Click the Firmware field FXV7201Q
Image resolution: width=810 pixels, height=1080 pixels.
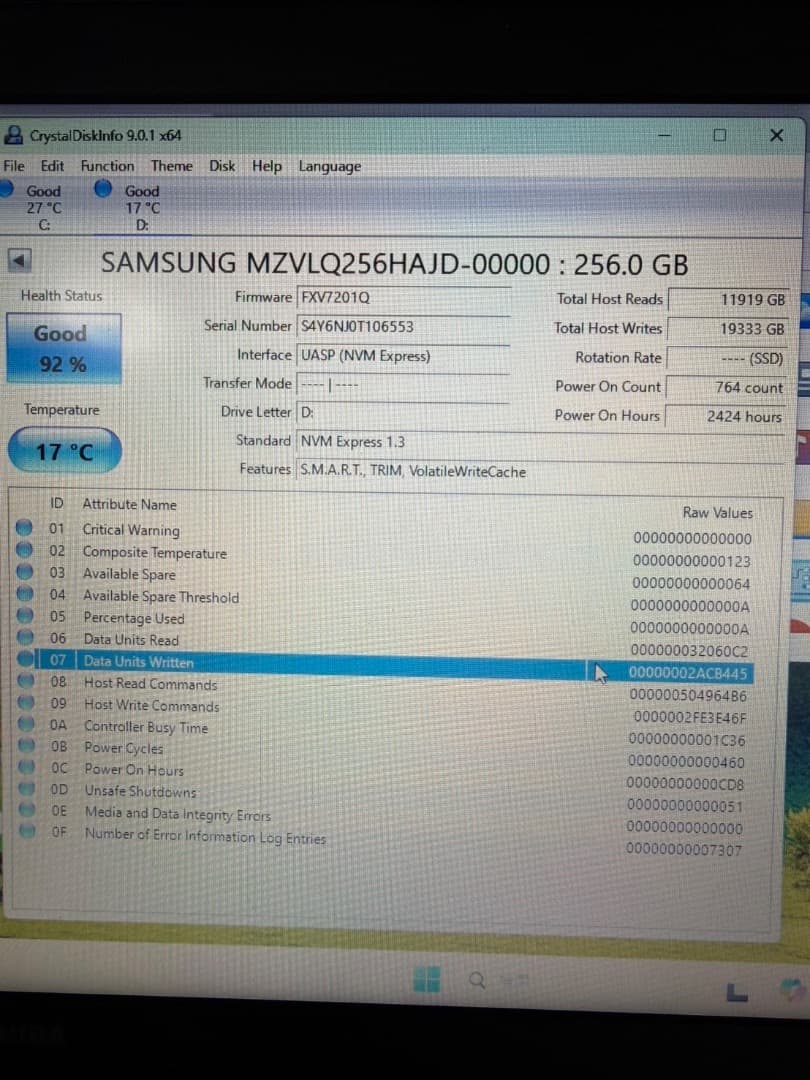coord(403,298)
